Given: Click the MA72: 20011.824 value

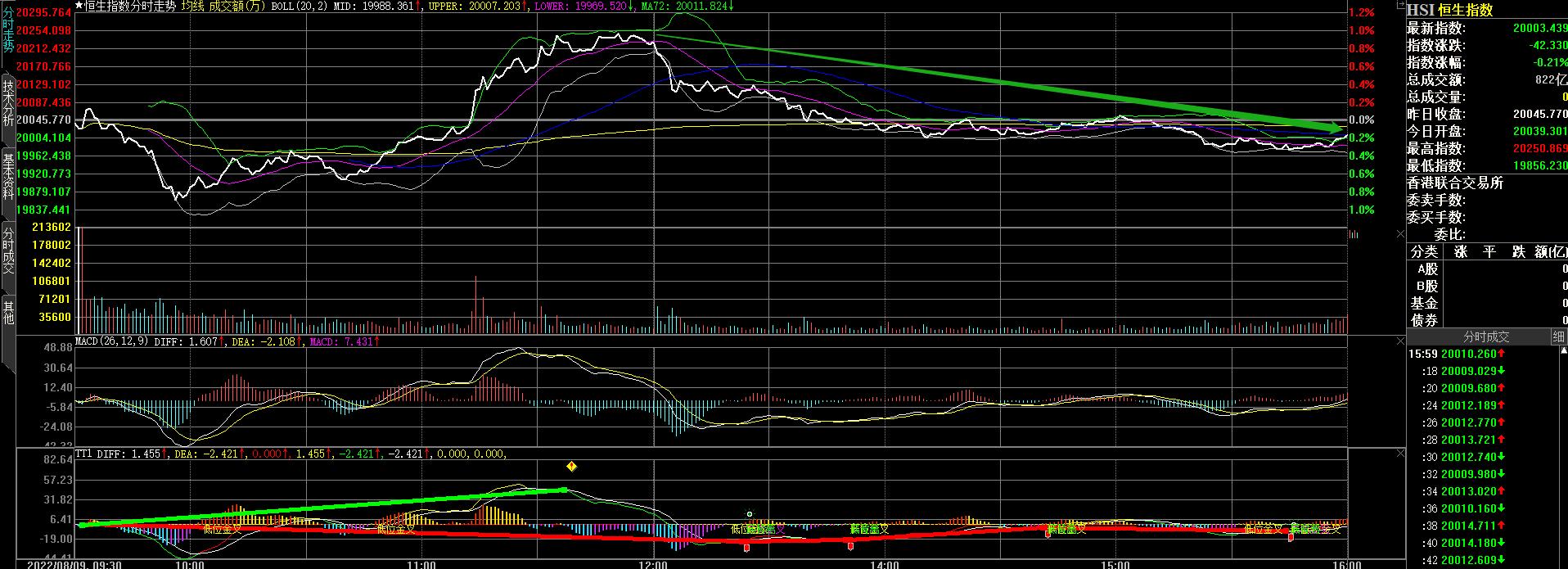Looking at the screenshot, I should click(687, 6).
